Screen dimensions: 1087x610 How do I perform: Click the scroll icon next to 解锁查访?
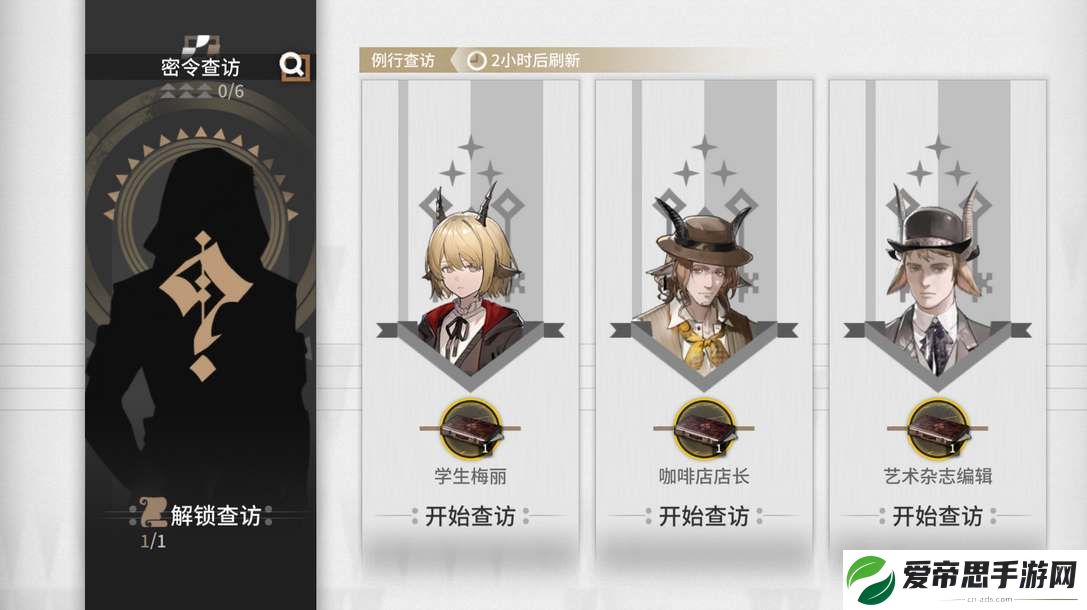click(x=152, y=514)
